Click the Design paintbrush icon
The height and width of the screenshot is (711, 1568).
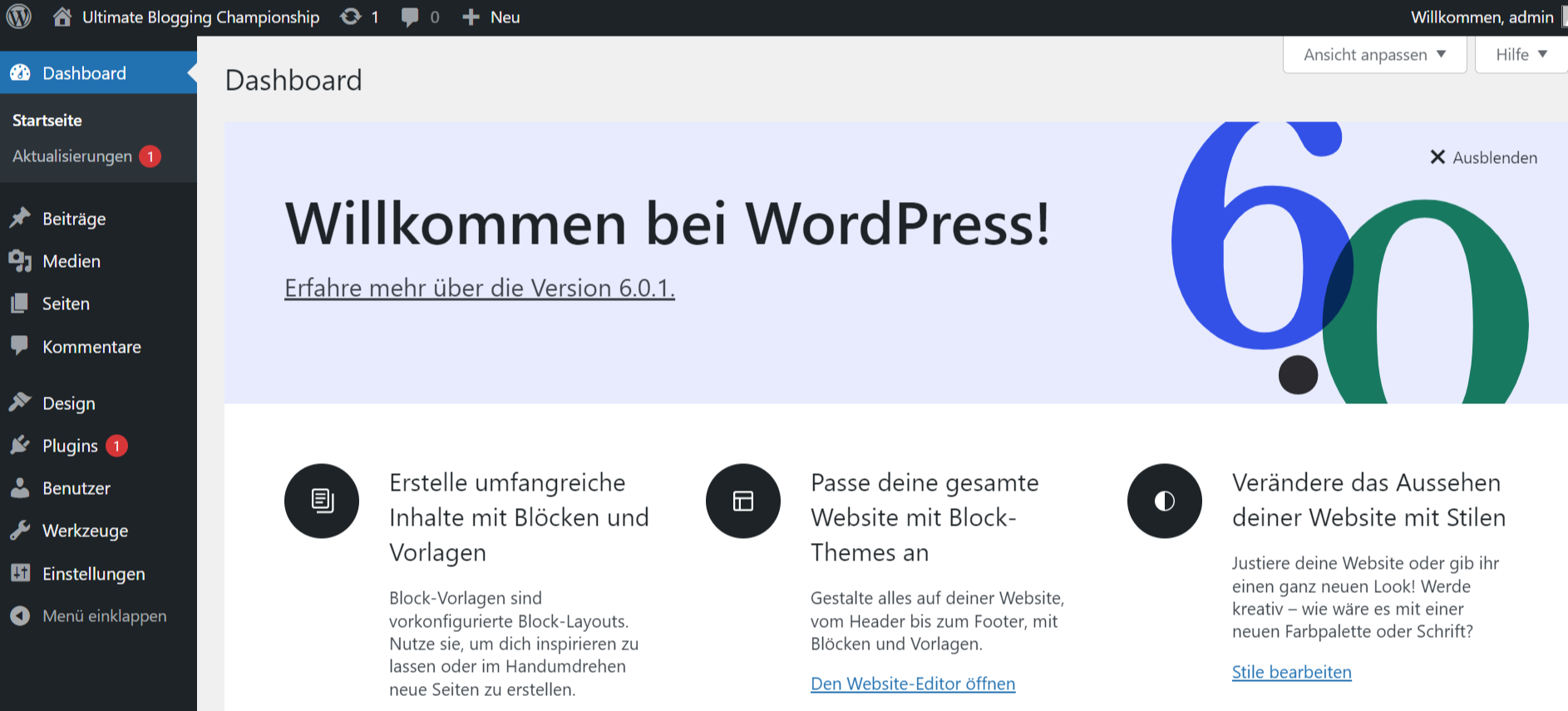(20, 402)
